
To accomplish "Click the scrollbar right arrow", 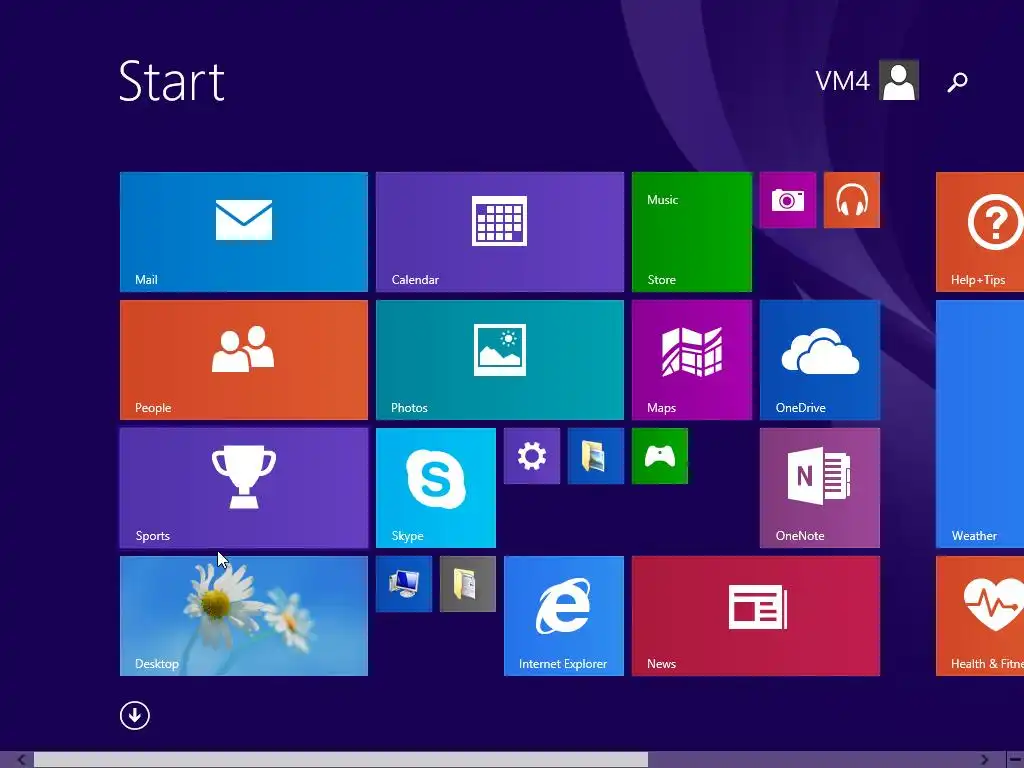I will coord(985,760).
